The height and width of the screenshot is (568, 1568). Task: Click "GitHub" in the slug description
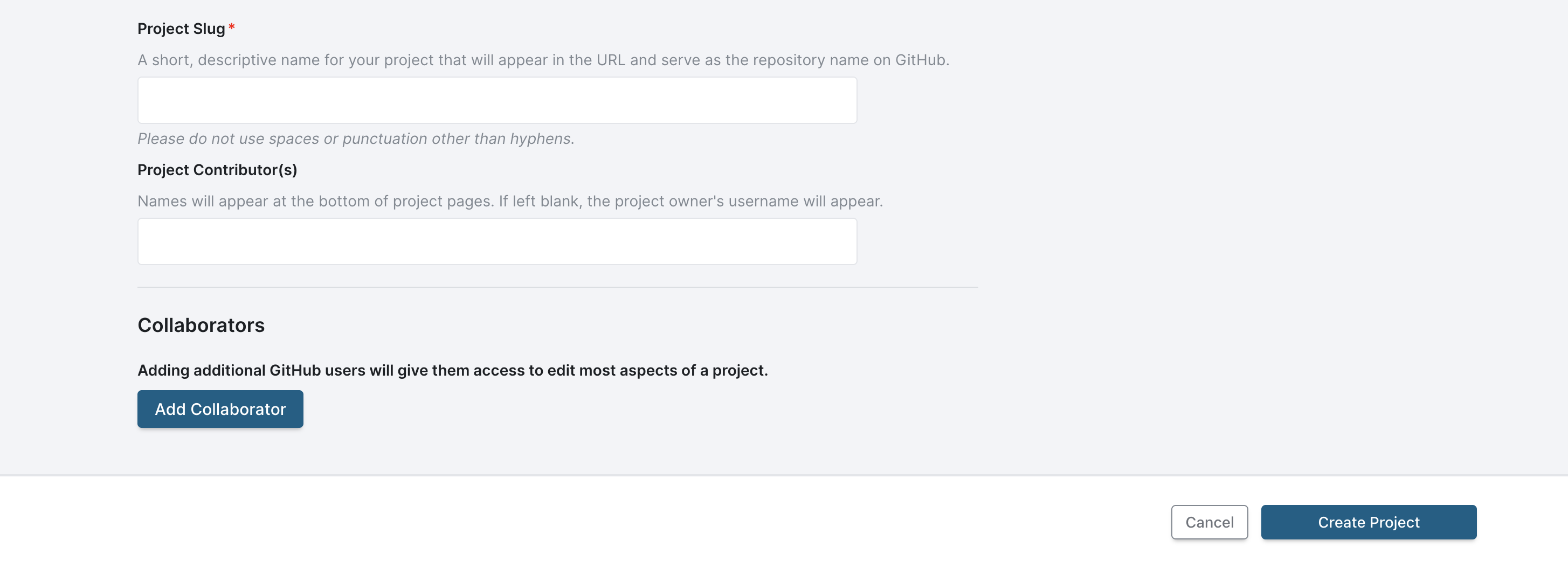(920, 60)
